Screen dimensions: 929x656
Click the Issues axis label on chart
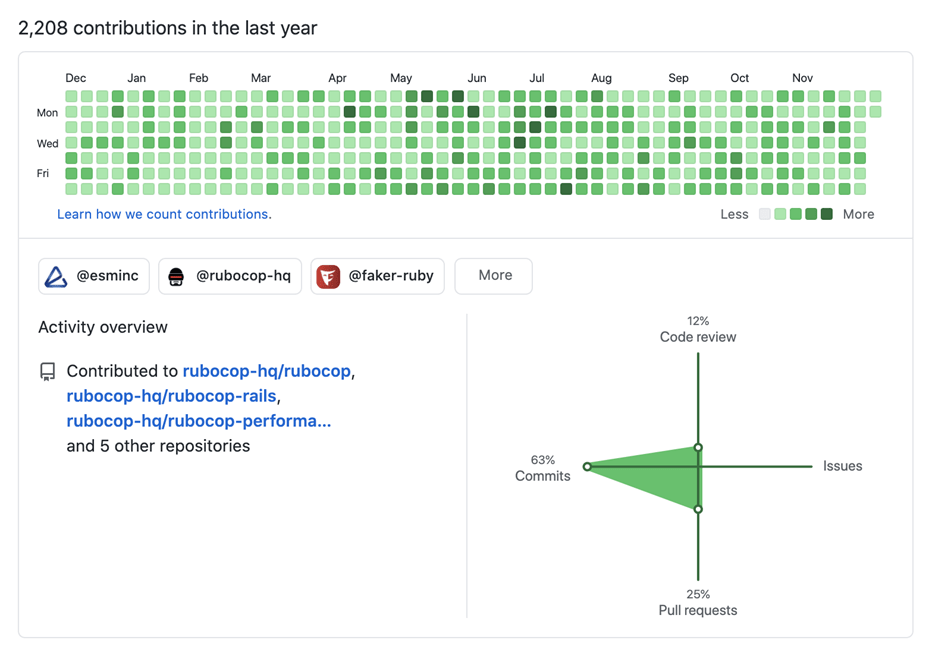click(842, 466)
